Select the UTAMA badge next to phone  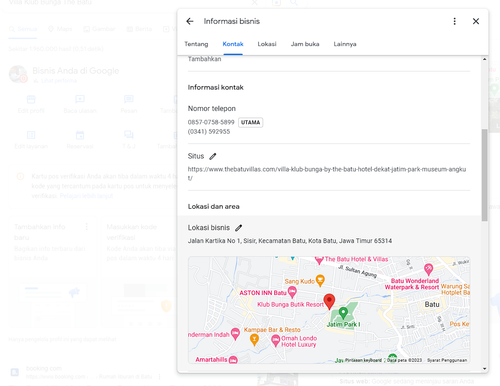250,122
